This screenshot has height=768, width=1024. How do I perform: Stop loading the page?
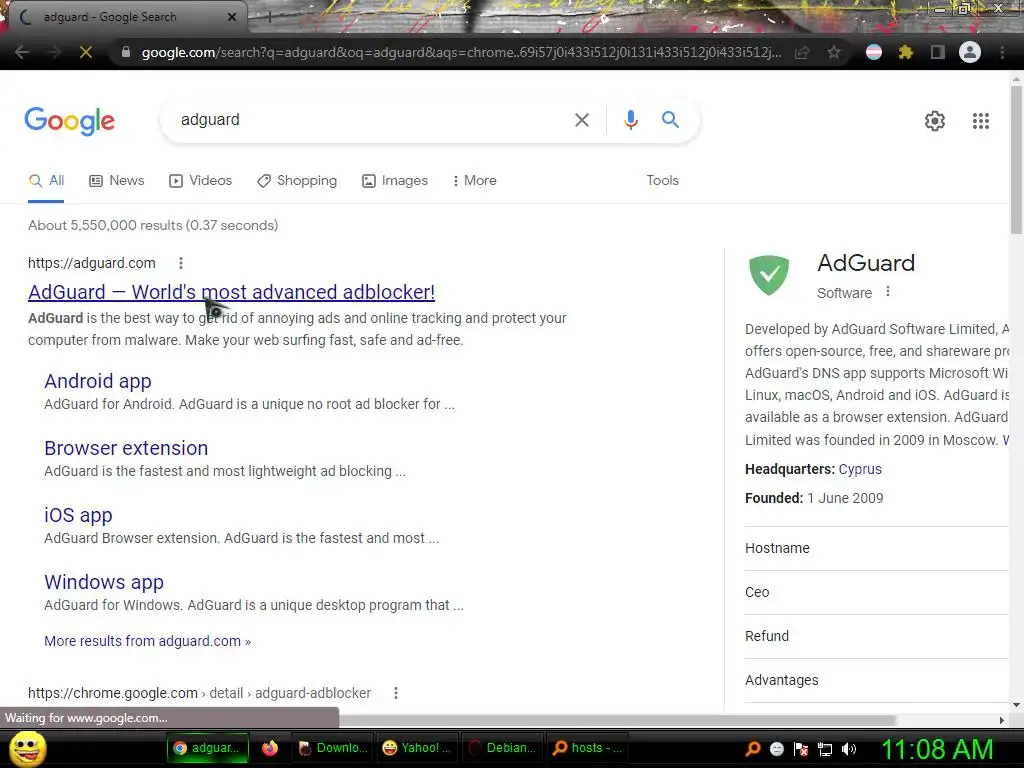point(86,52)
